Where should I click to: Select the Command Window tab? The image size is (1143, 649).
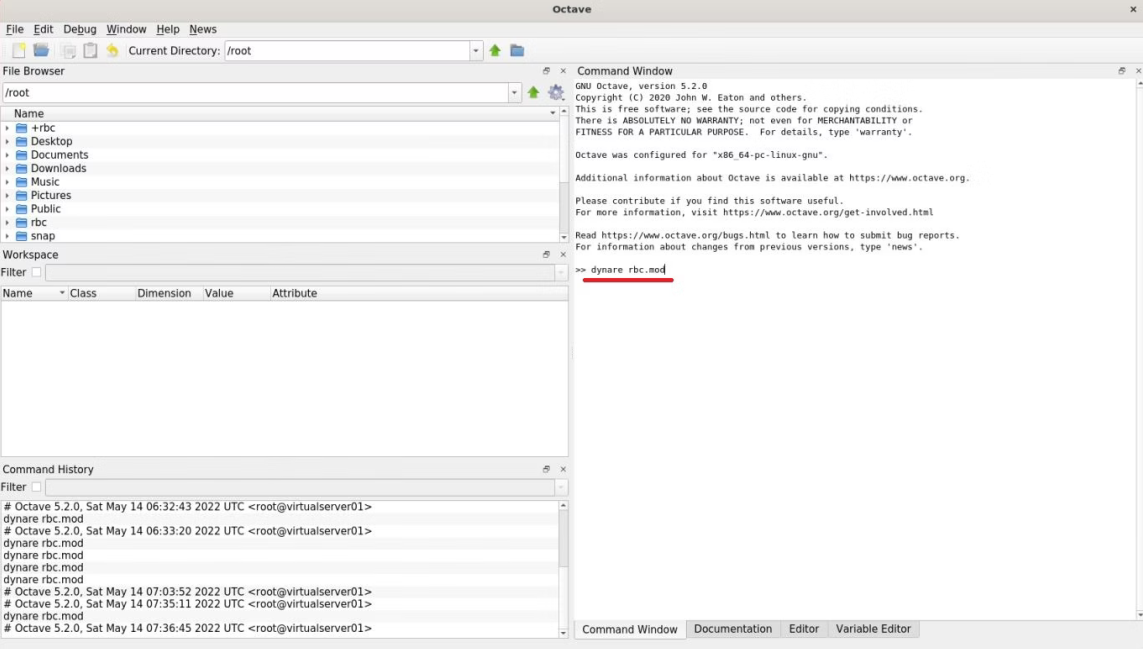click(x=629, y=629)
